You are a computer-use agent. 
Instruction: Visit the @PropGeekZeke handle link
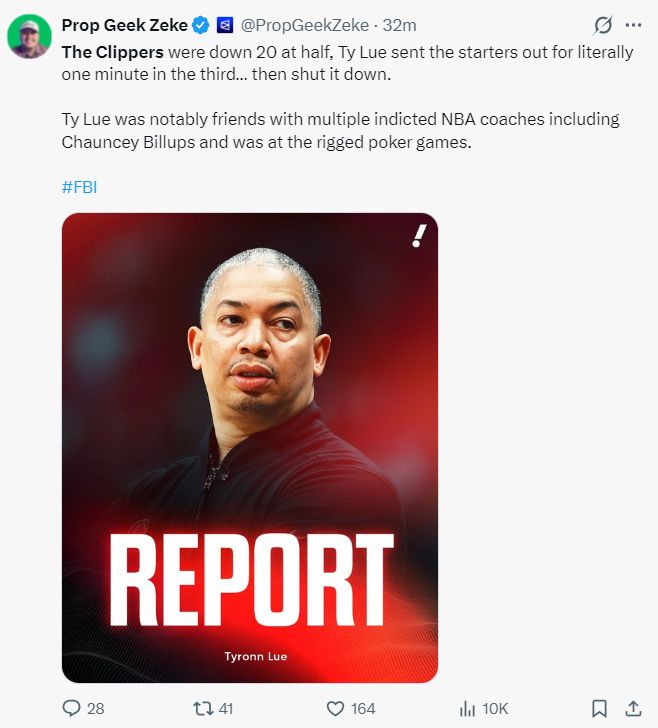click(305, 25)
